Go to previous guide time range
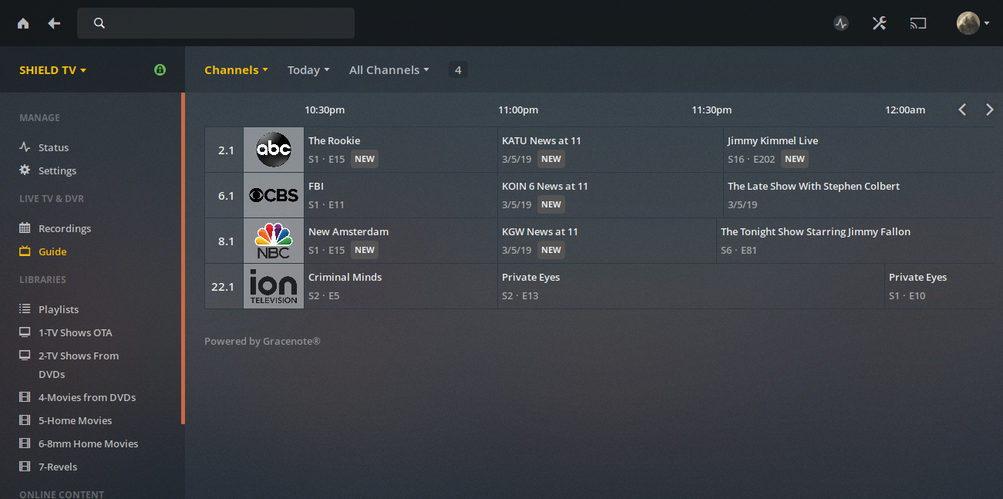 coord(962,109)
